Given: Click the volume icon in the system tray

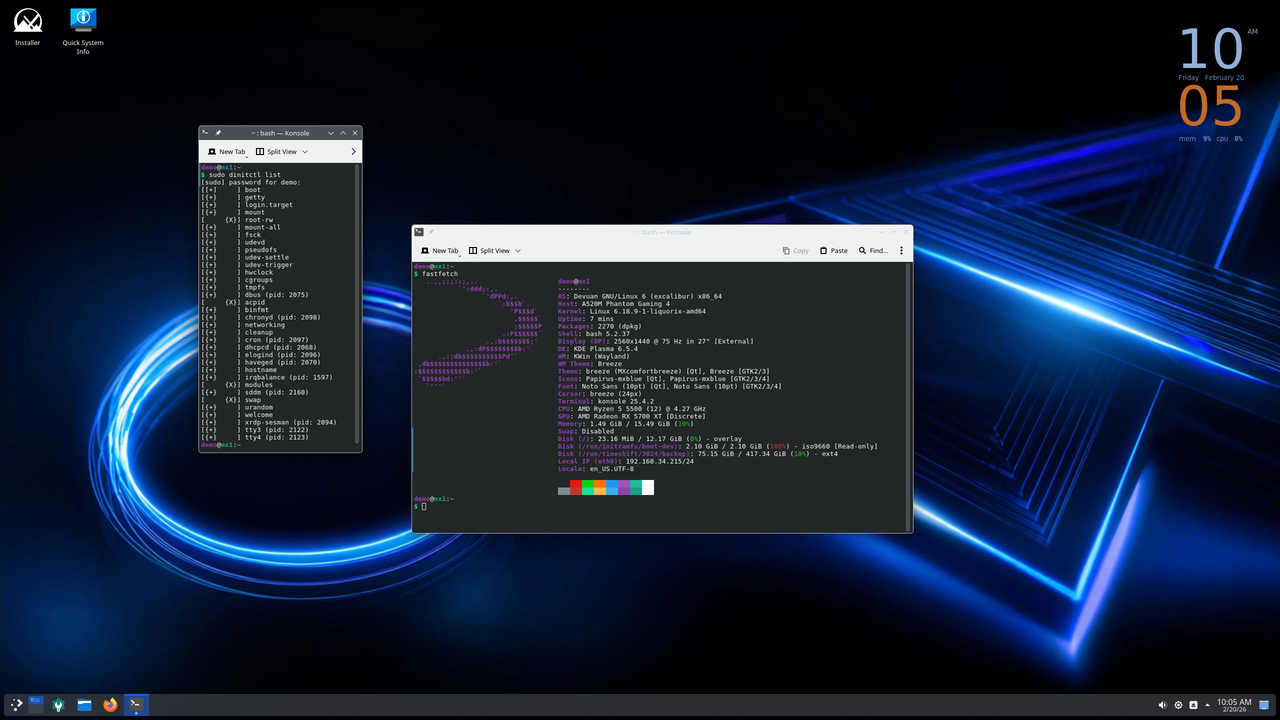Looking at the screenshot, I should point(1162,705).
